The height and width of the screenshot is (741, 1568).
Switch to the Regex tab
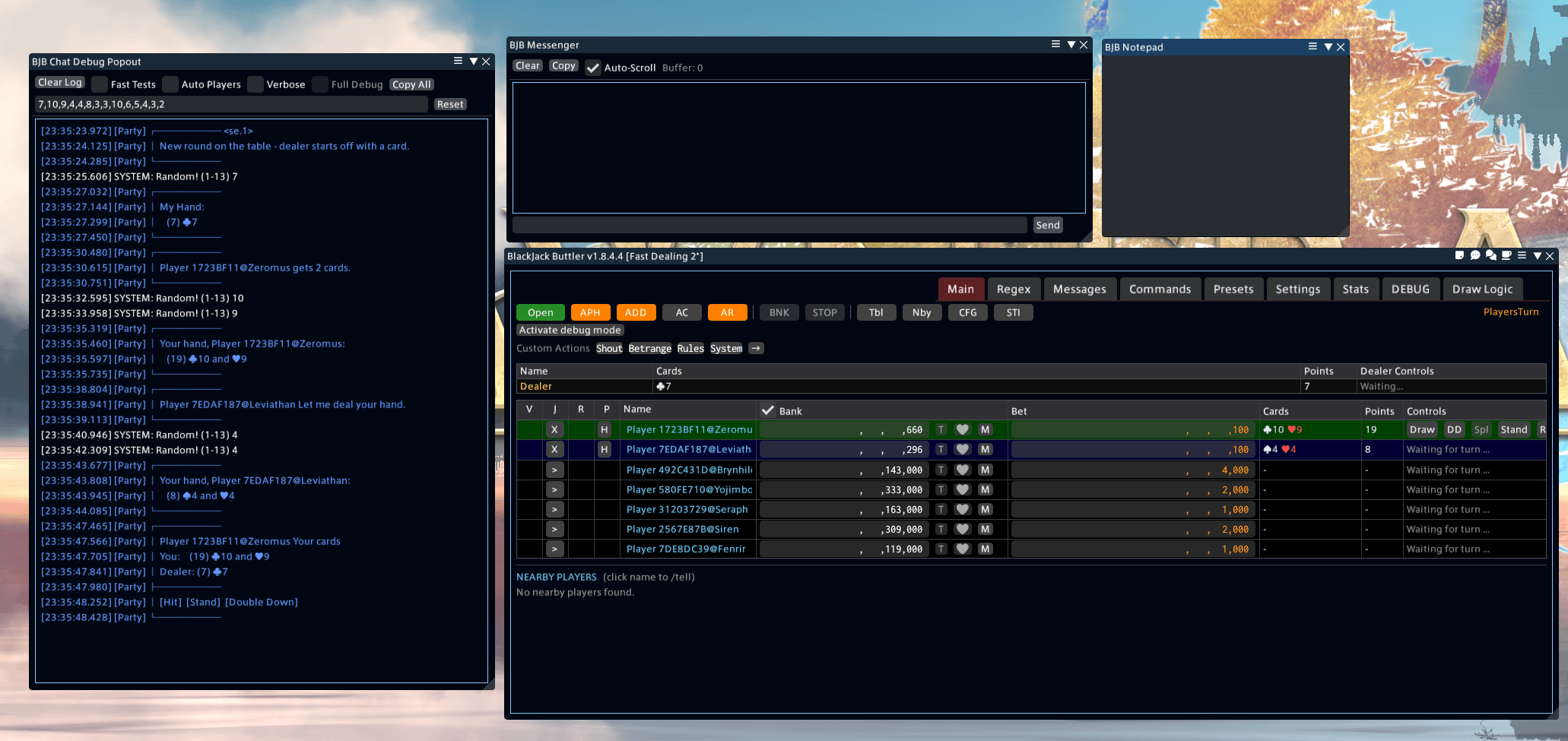click(x=1014, y=289)
